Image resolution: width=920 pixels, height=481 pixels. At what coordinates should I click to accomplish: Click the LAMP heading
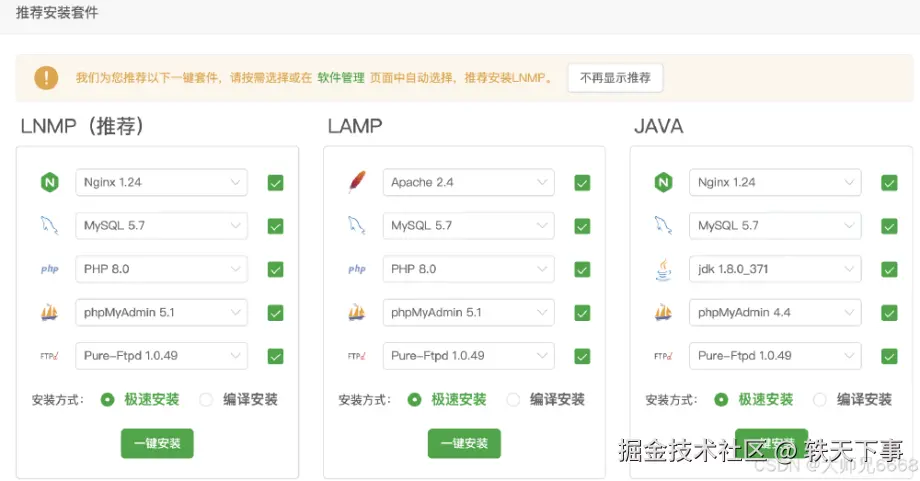pyautogui.click(x=355, y=126)
